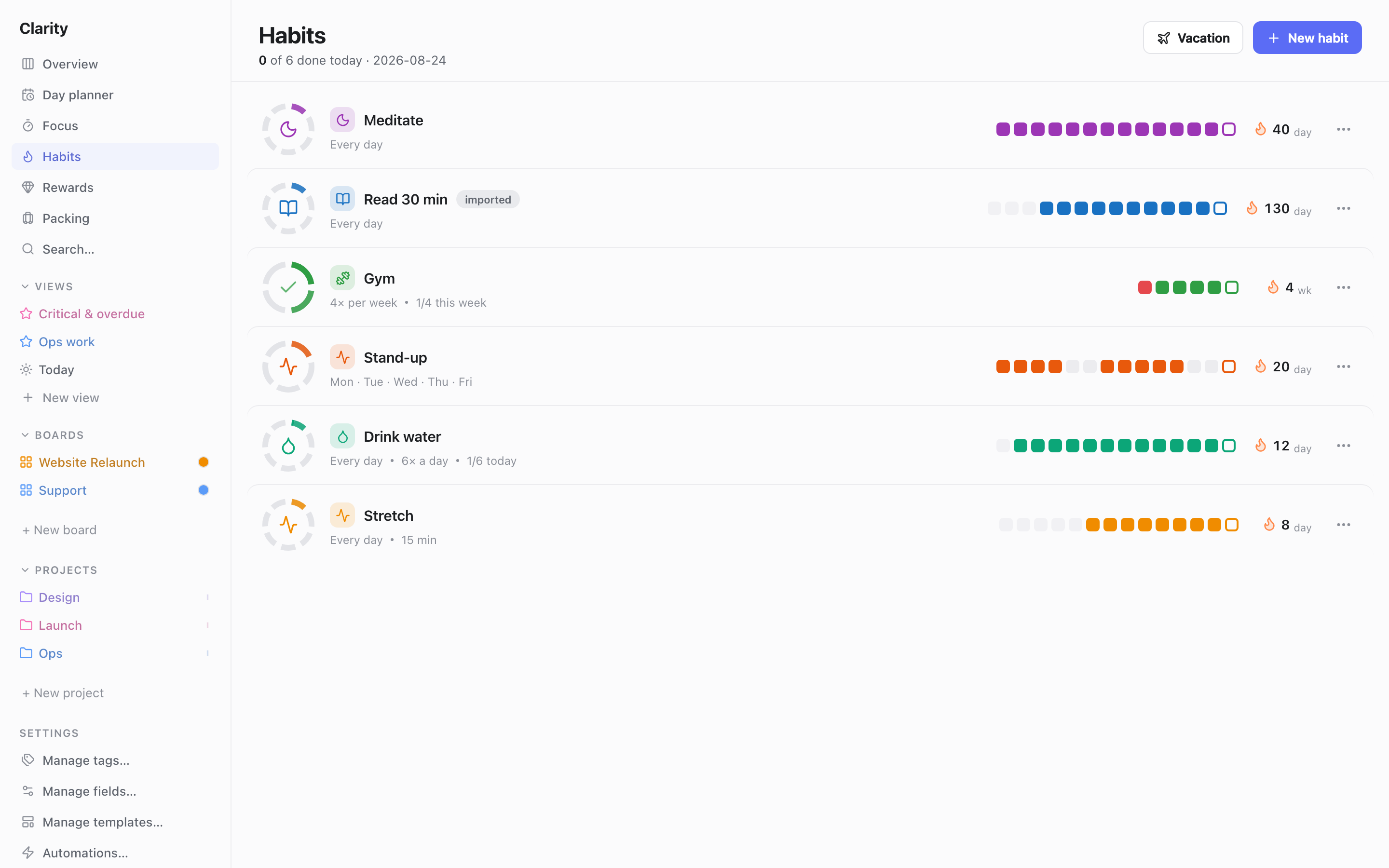Click Gym's red missed-week square

[x=1144, y=287]
